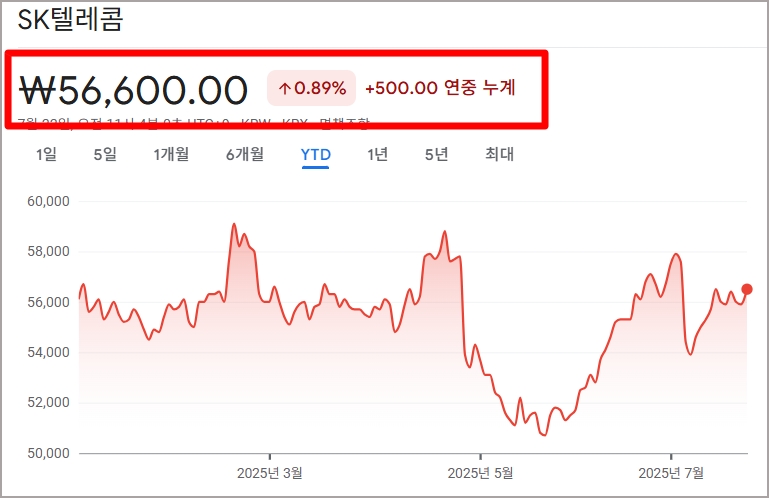Click the ₩56,600.00 price value
This screenshot has height=498, width=769.
tap(133, 90)
